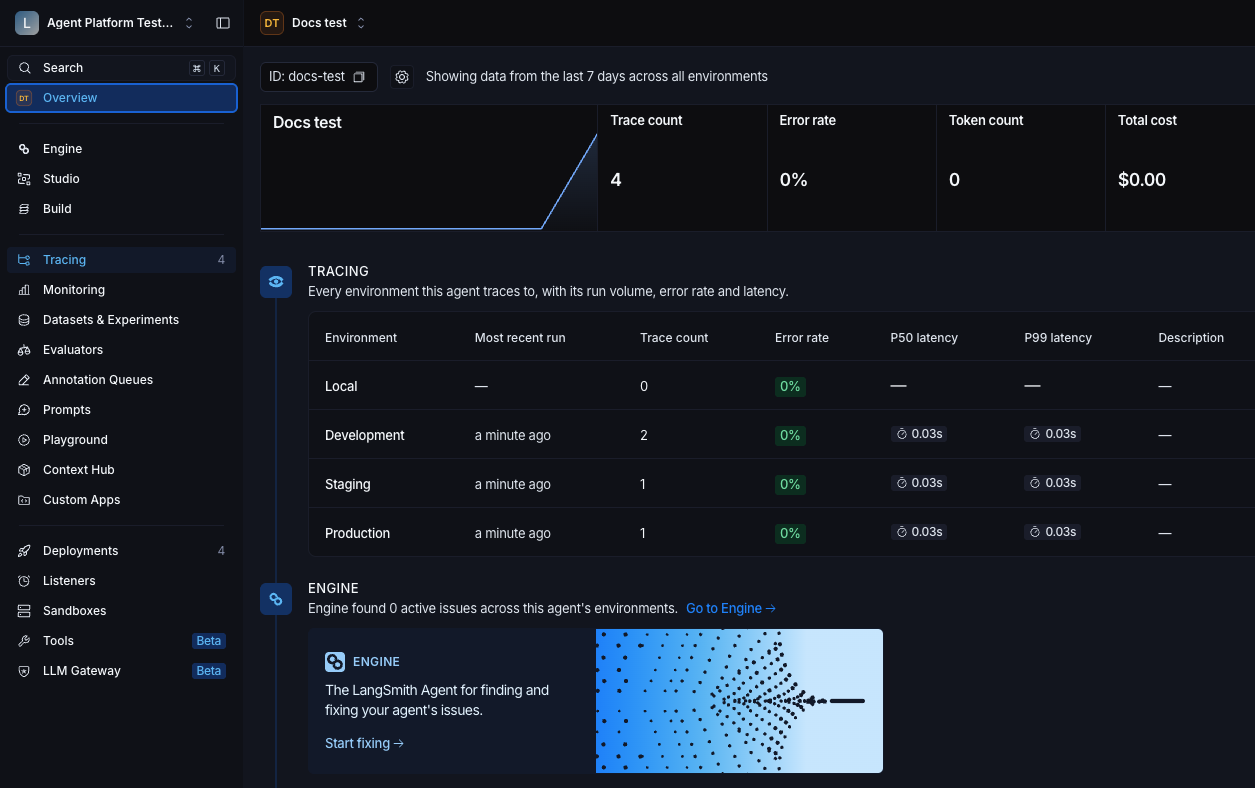The image size is (1255, 788).
Task: Click in the Search field
Action: point(122,68)
